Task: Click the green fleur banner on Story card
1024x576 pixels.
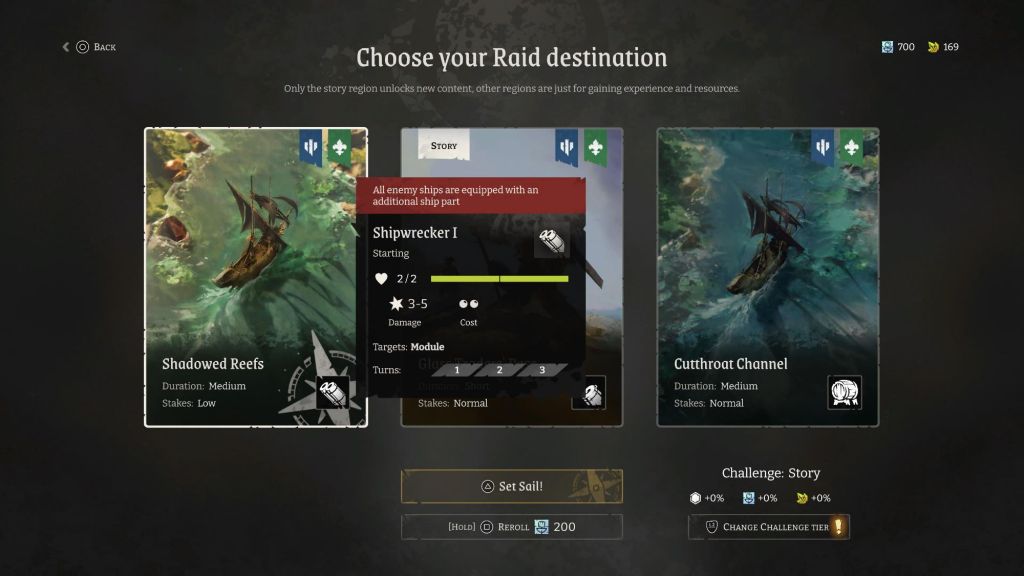Action: [x=595, y=147]
